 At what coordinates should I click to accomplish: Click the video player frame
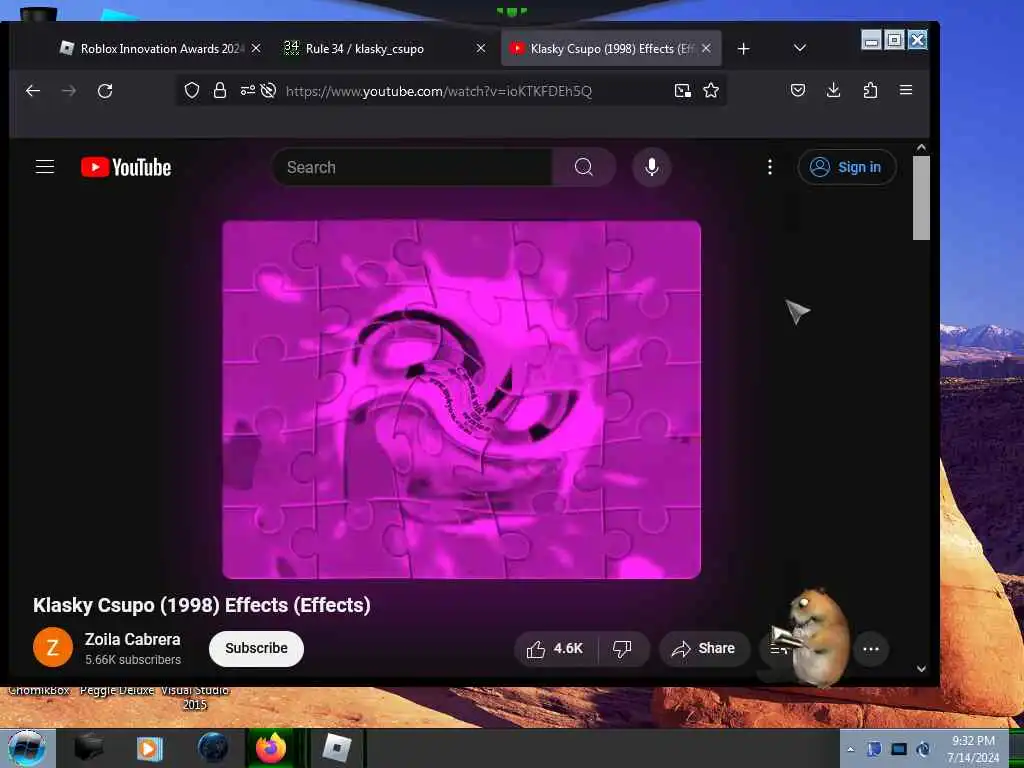point(462,400)
